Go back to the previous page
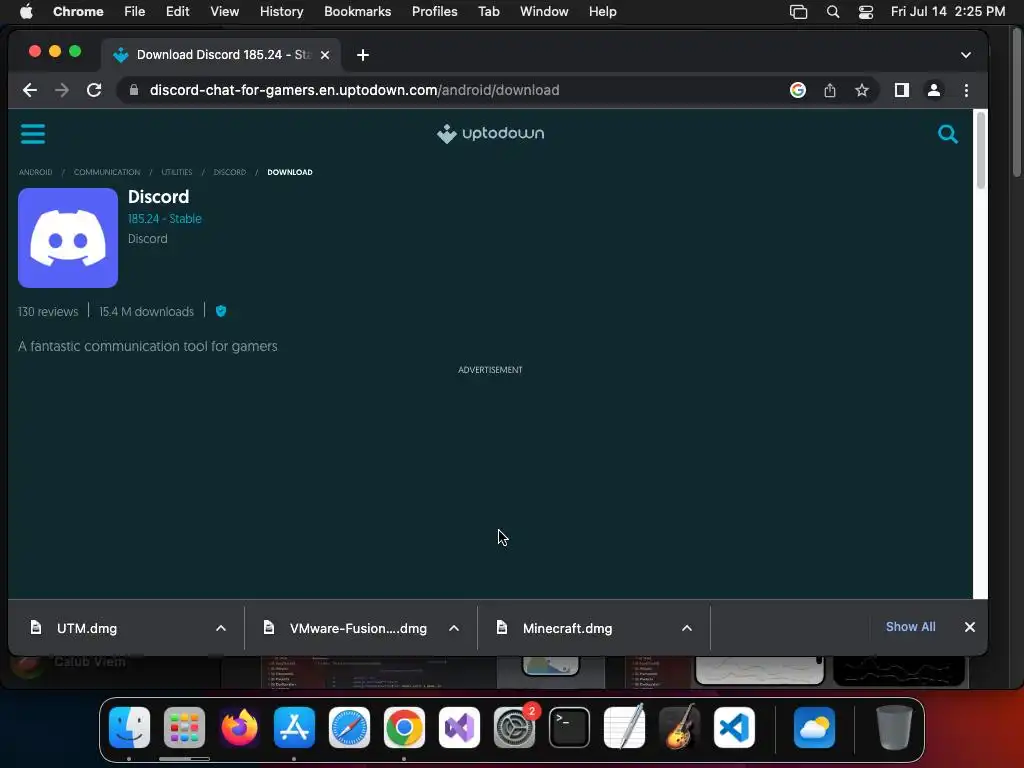 29,90
